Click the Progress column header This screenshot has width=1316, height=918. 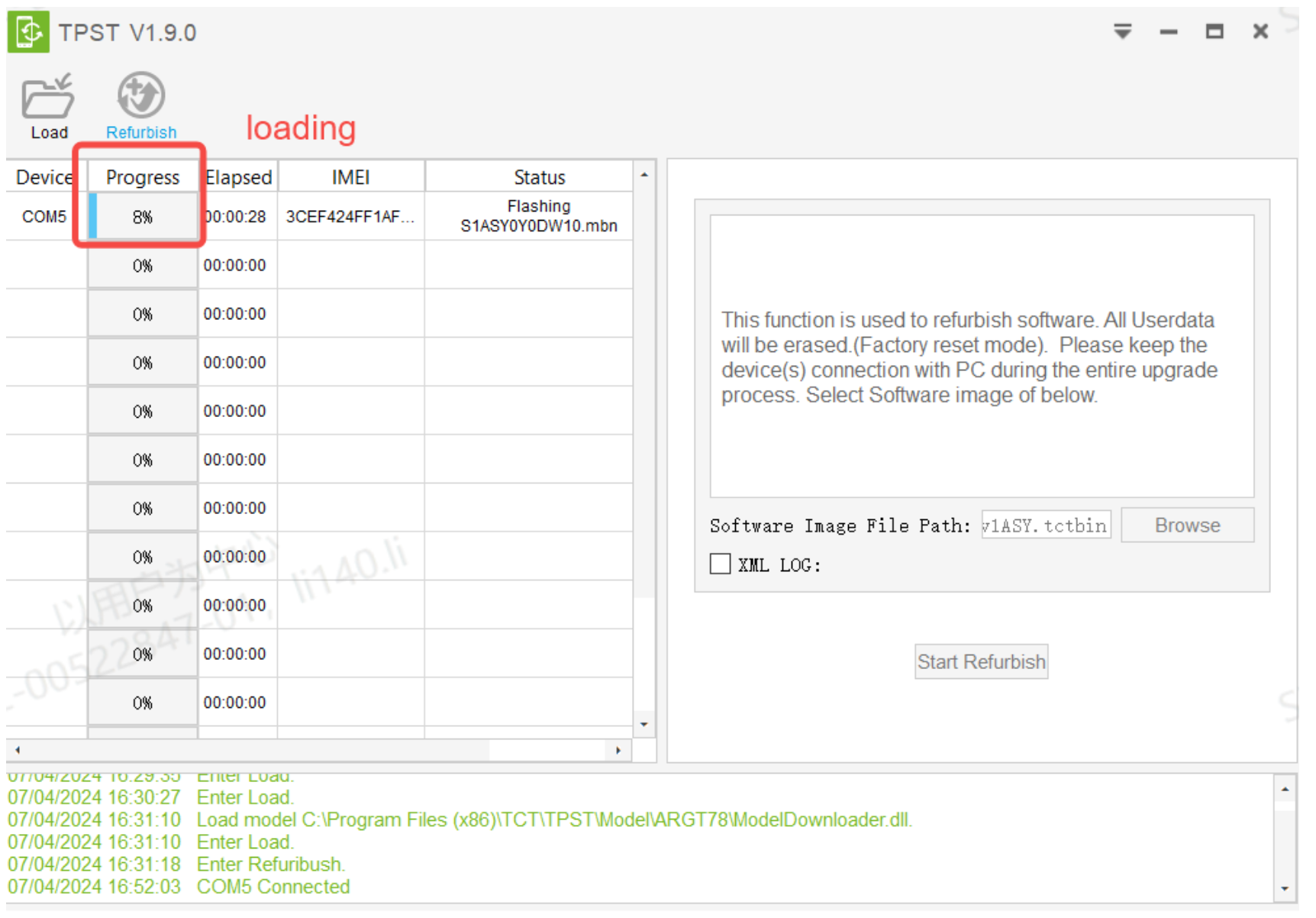point(143,177)
